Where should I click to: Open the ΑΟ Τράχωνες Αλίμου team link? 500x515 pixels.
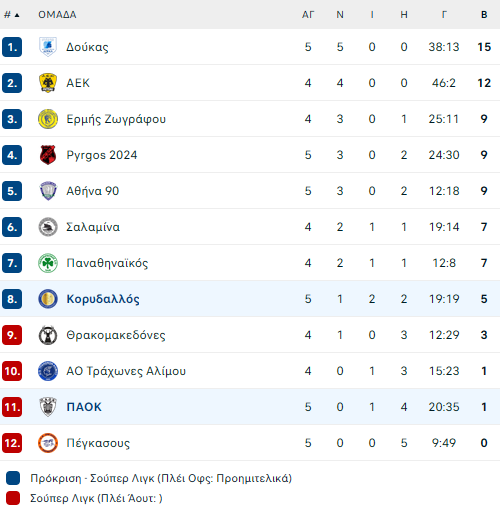pos(126,371)
